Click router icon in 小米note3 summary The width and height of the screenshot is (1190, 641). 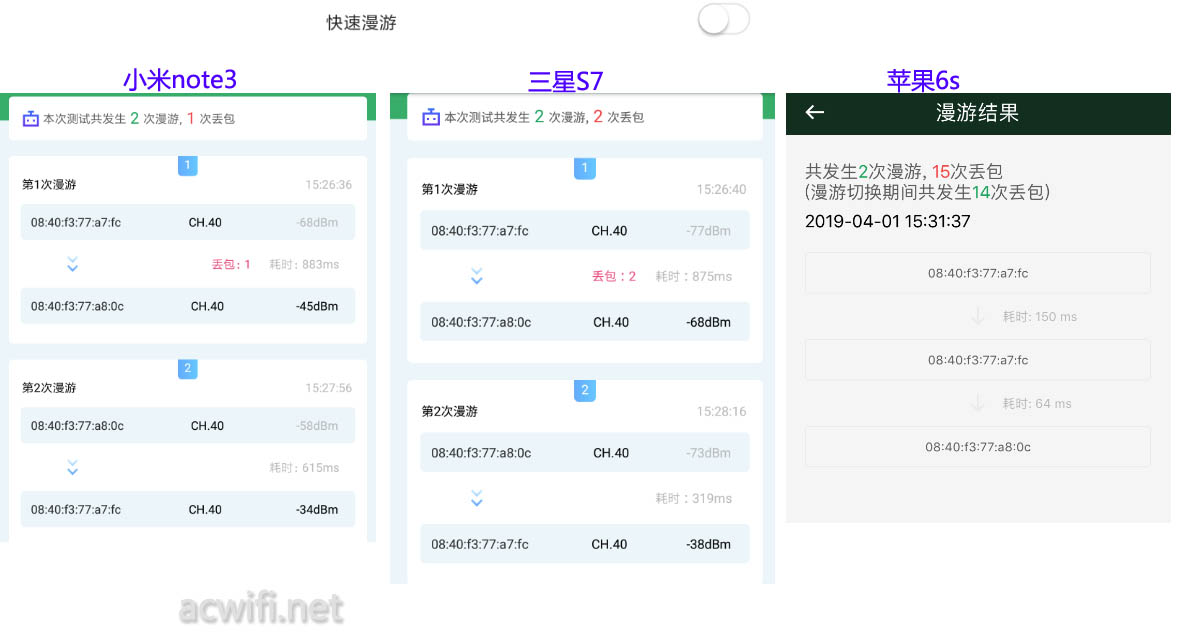point(30,118)
